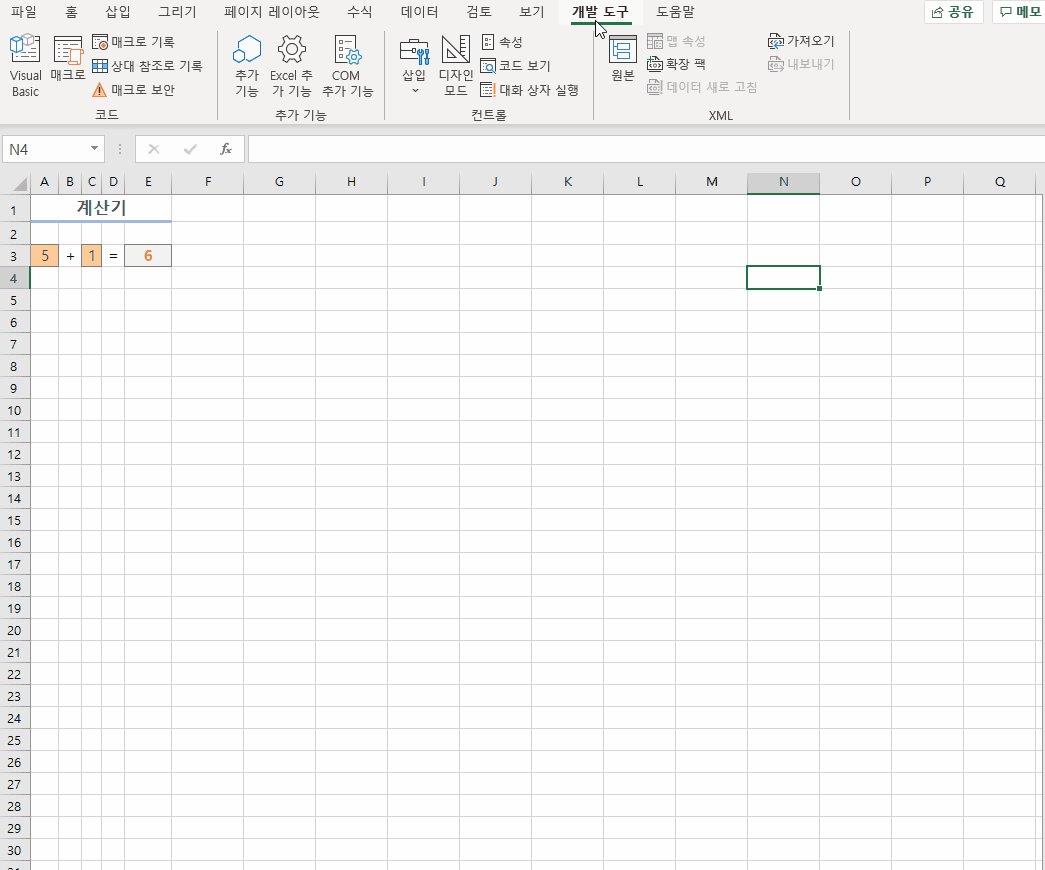Click the Select All corner triangle
1045x870 pixels.
[19, 183]
